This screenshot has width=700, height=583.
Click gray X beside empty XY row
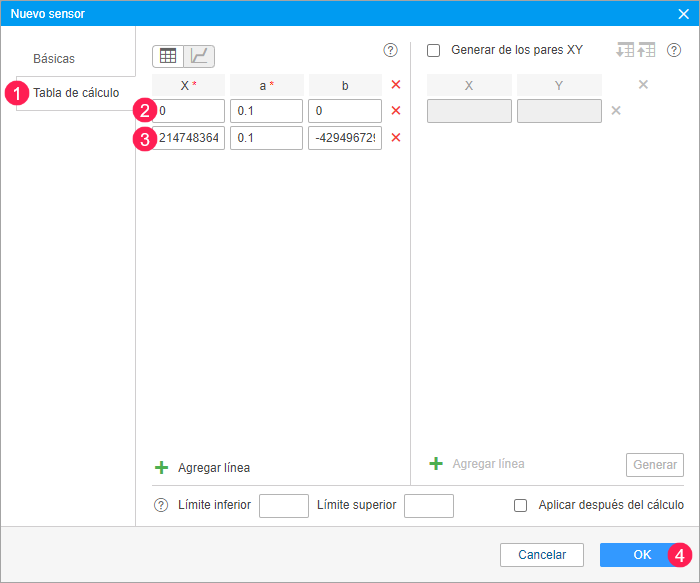(616, 110)
